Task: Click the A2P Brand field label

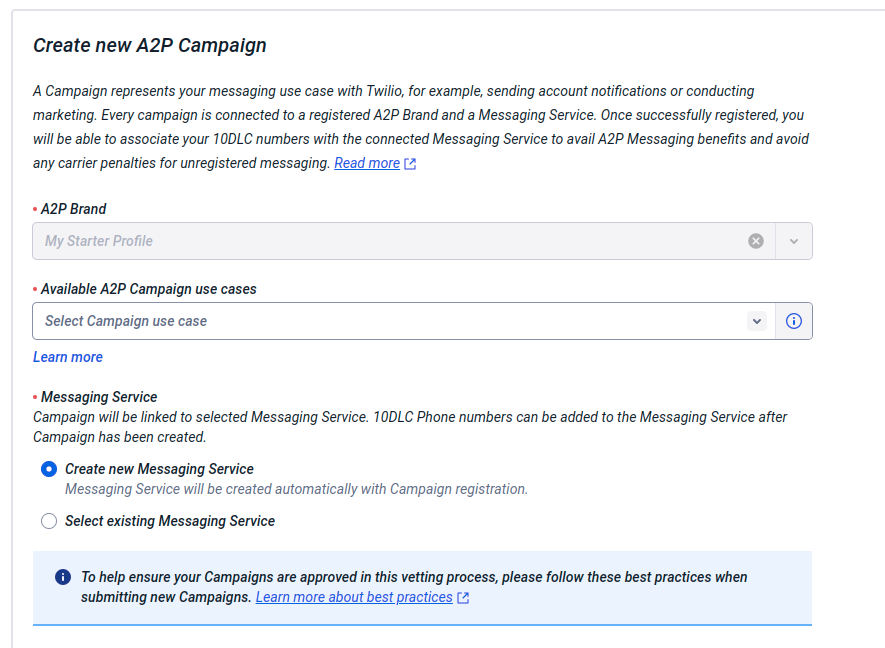Action: 73,209
